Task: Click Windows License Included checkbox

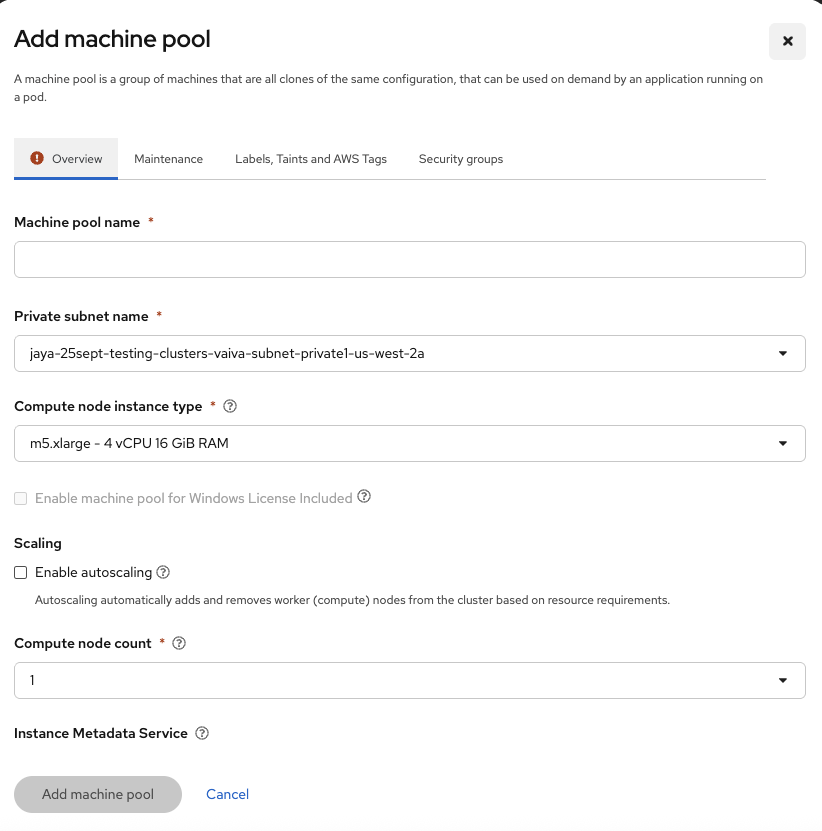Action: [21, 498]
